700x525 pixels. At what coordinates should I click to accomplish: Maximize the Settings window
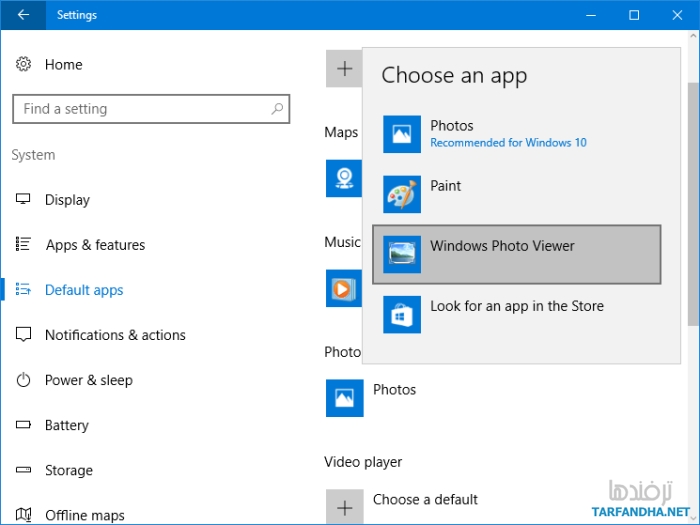point(634,15)
